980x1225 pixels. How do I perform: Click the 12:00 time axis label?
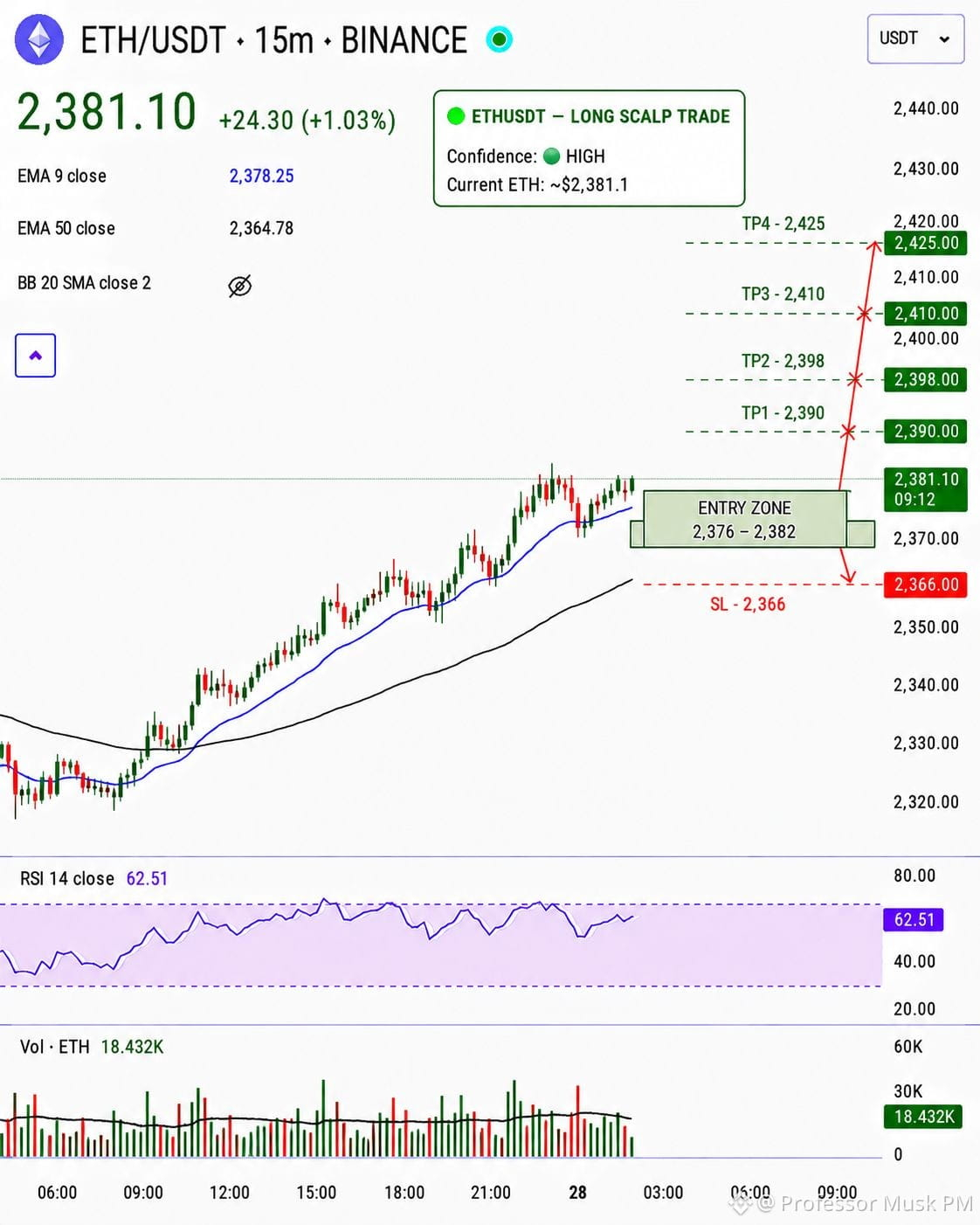[x=230, y=1193]
